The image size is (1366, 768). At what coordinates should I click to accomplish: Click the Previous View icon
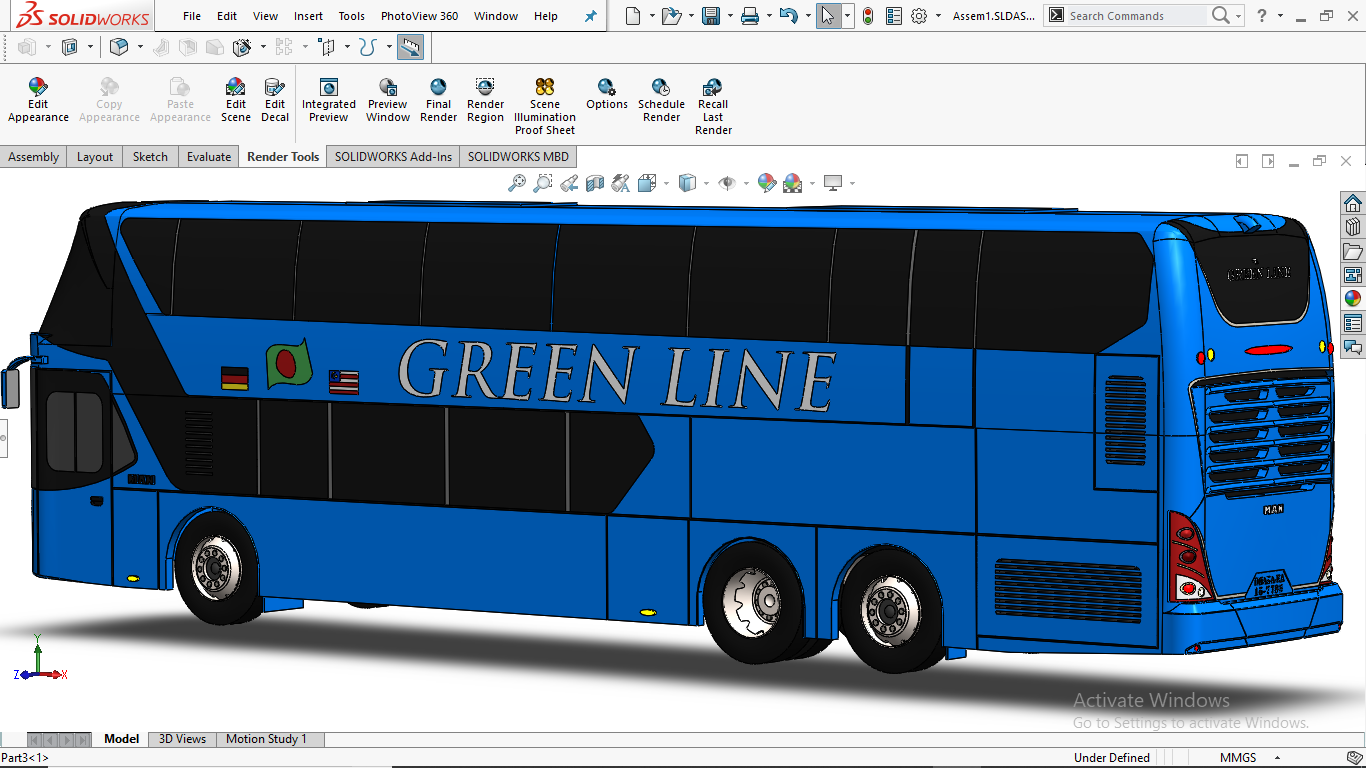tap(569, 183)
